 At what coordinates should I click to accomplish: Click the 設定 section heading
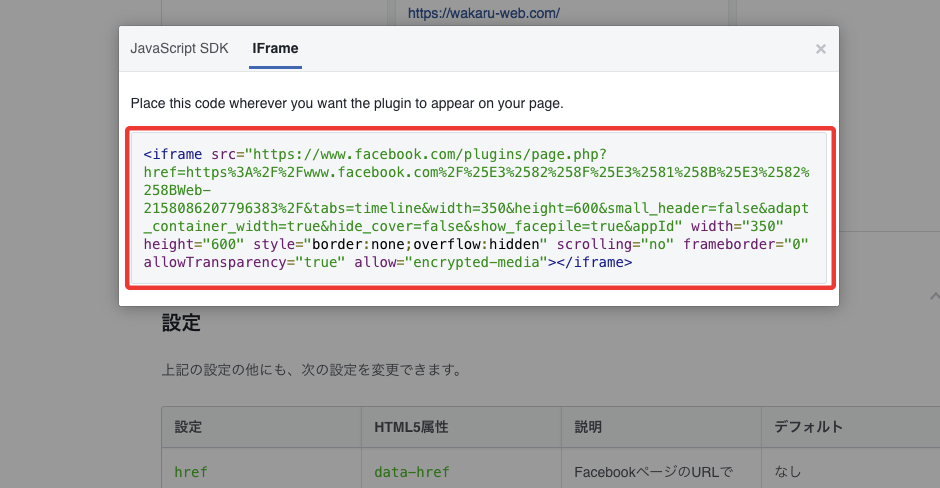coord(181,323)
